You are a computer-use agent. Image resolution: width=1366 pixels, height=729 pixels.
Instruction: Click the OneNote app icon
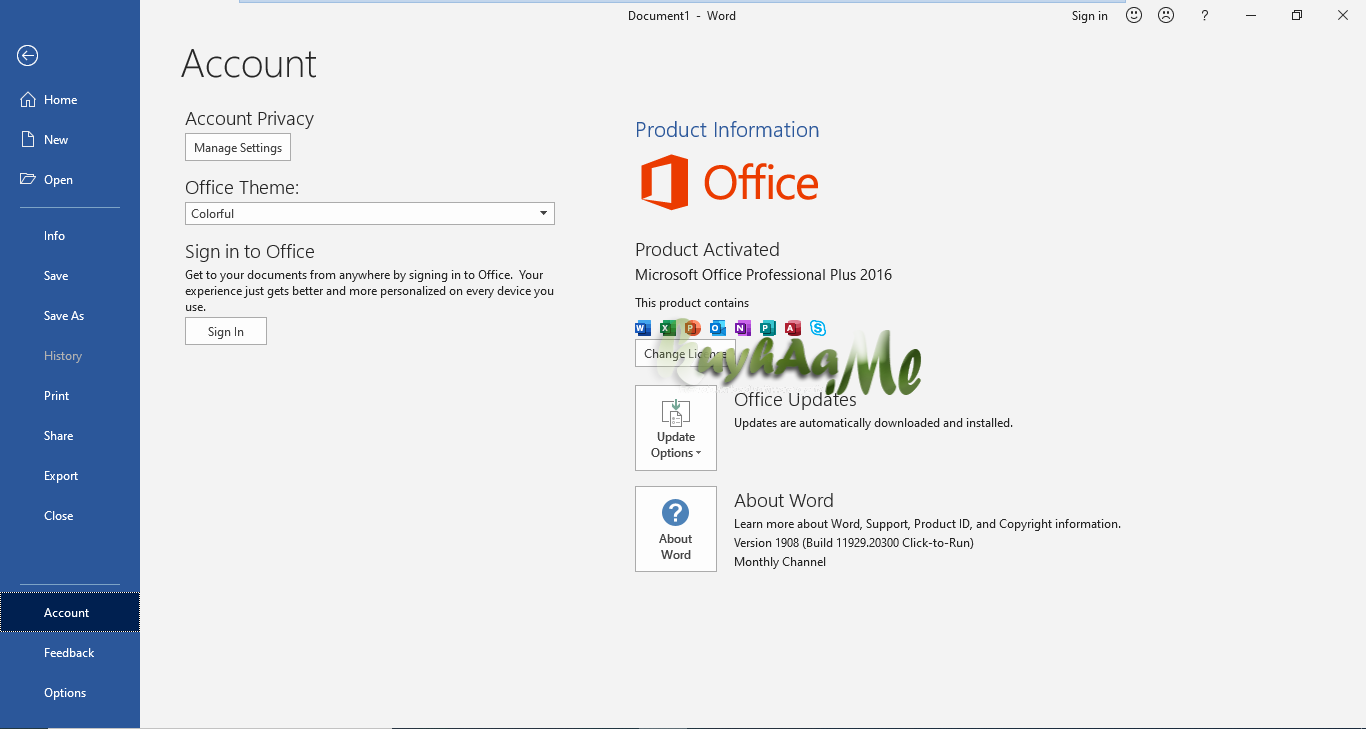point(743,328)
